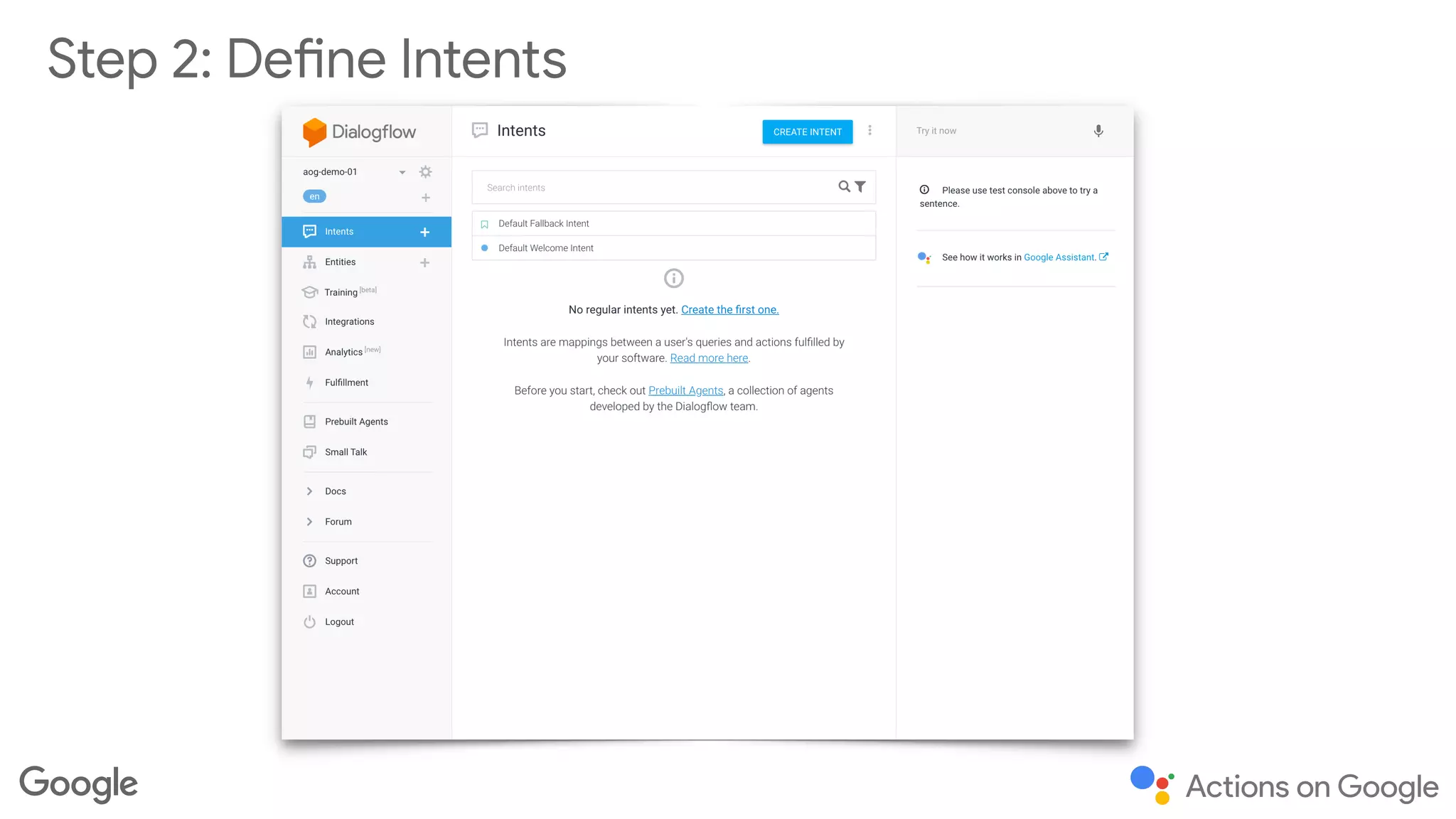The width and height of the screenshot is (1456, 819).
Task: Click the Integrations cycle icon
Action: [309, 322]
